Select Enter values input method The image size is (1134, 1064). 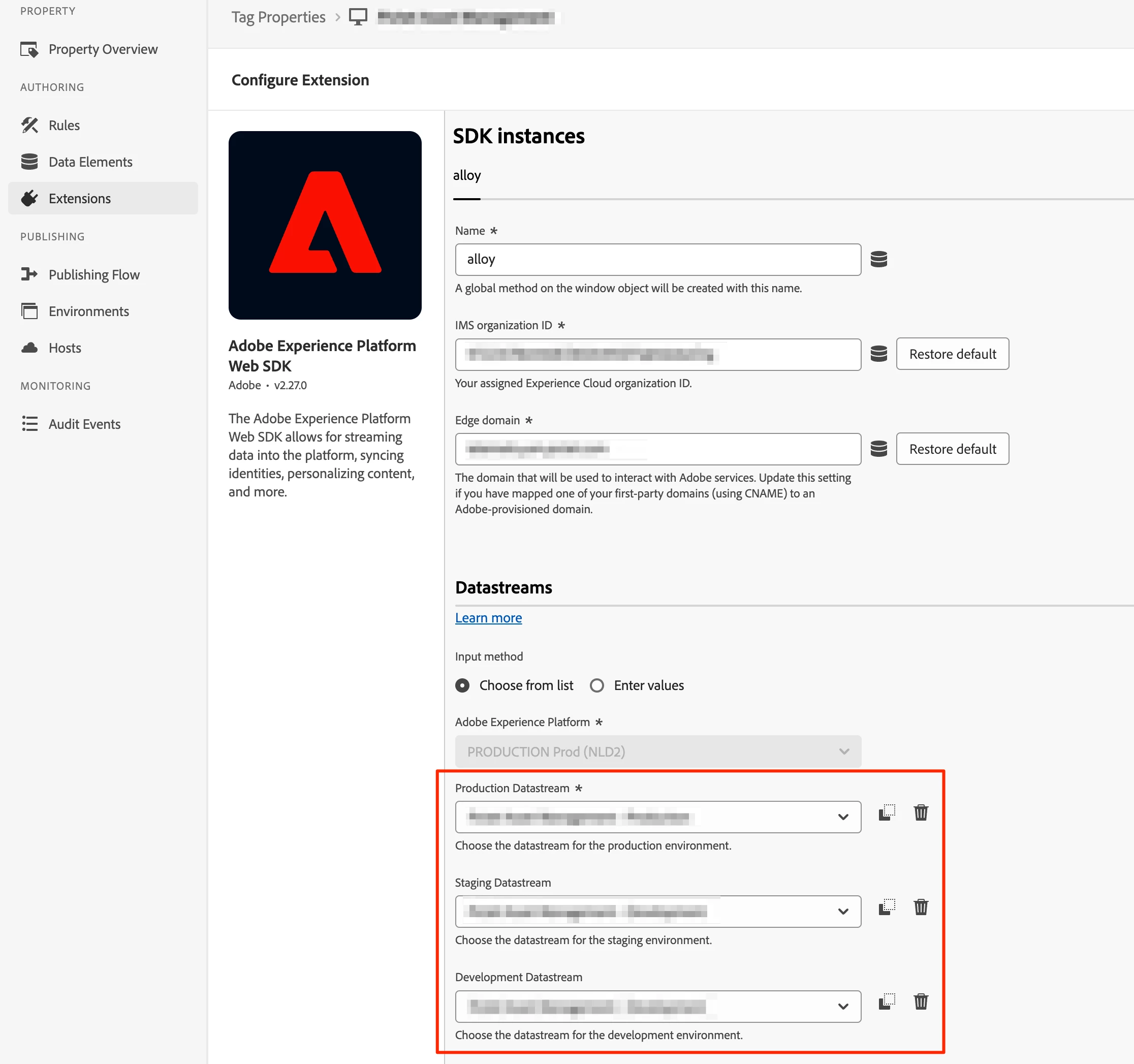point(596,685)
